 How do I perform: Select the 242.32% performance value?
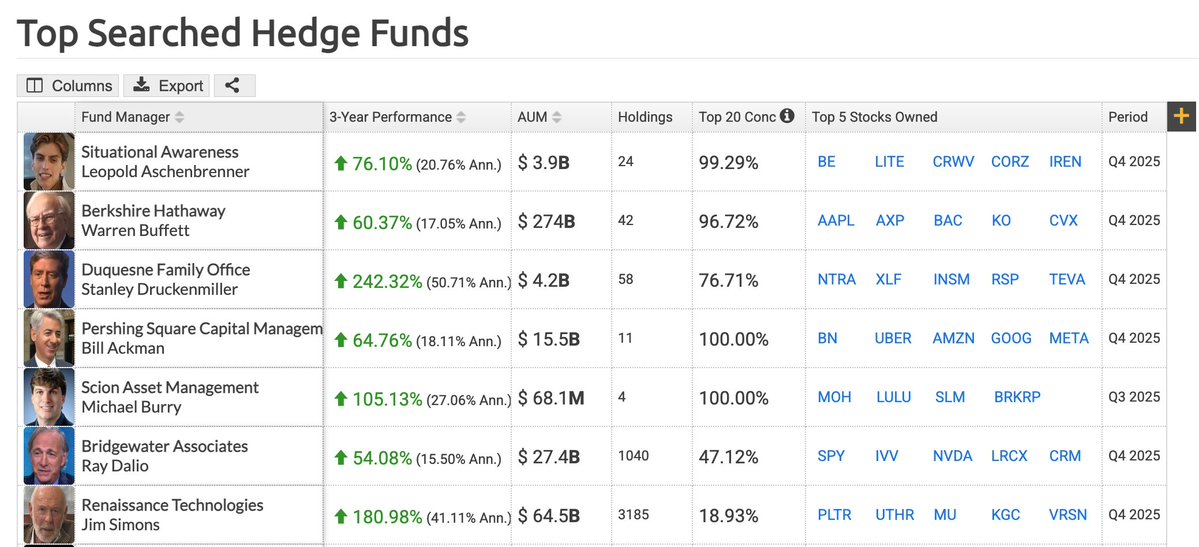click(387, 282)
